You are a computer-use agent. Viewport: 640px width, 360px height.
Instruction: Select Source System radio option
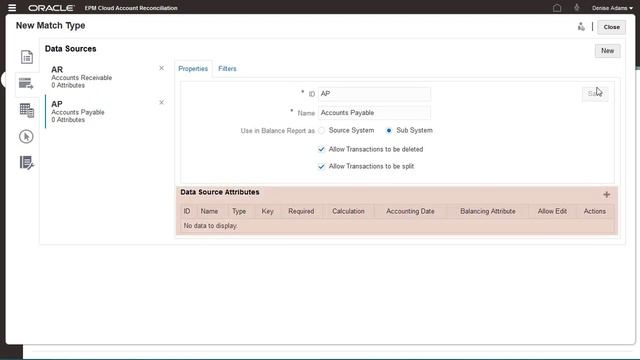click(x=322, y=131)
